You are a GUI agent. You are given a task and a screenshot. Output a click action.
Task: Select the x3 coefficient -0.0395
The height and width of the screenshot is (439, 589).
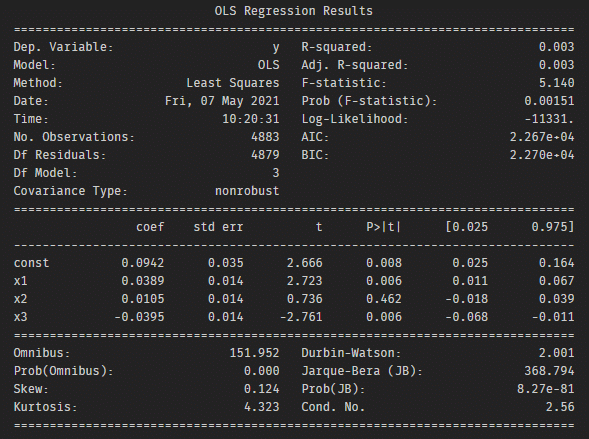coord(139,317)
